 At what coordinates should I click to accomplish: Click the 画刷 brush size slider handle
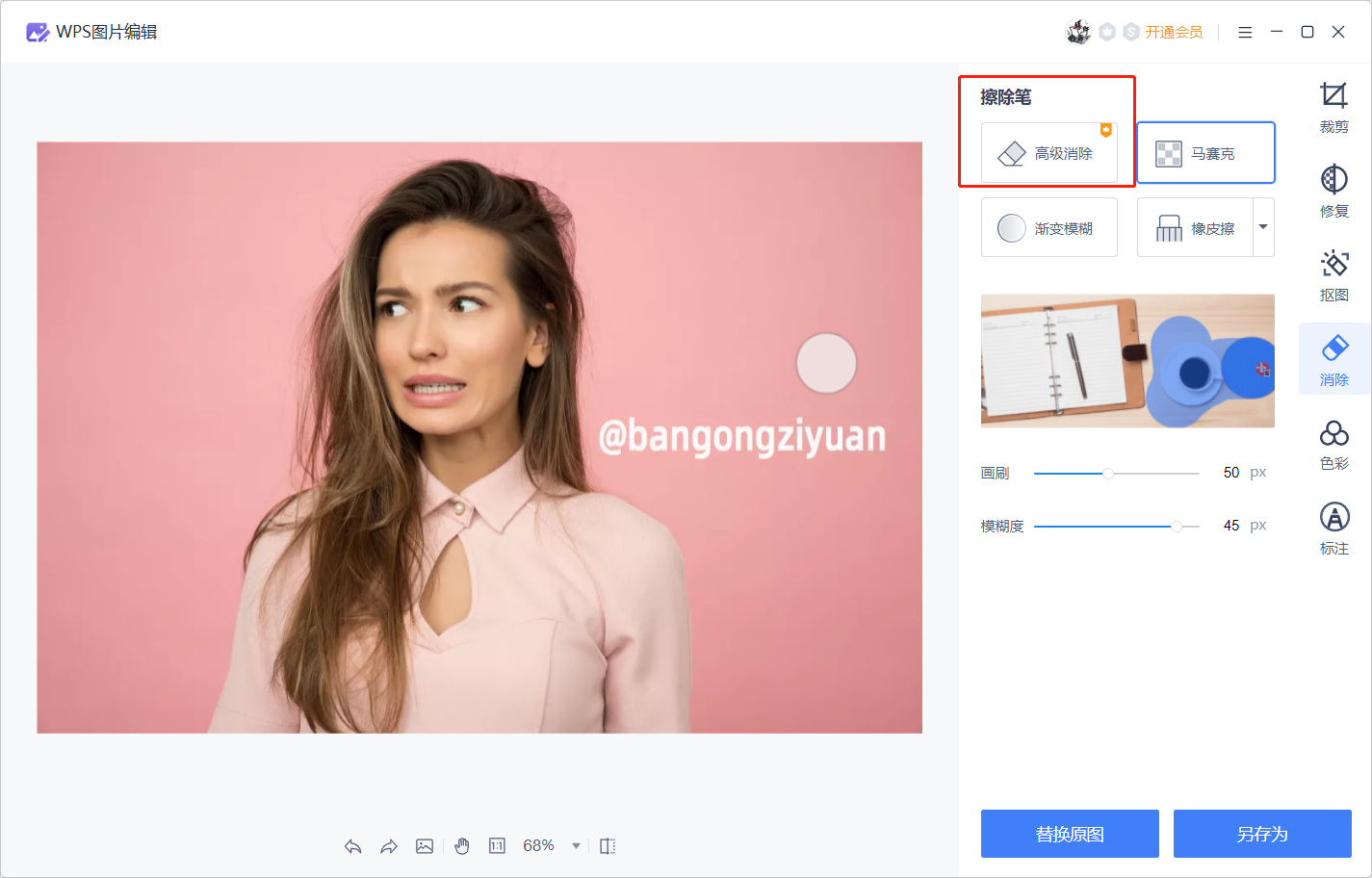click(x=1108, y=474)
